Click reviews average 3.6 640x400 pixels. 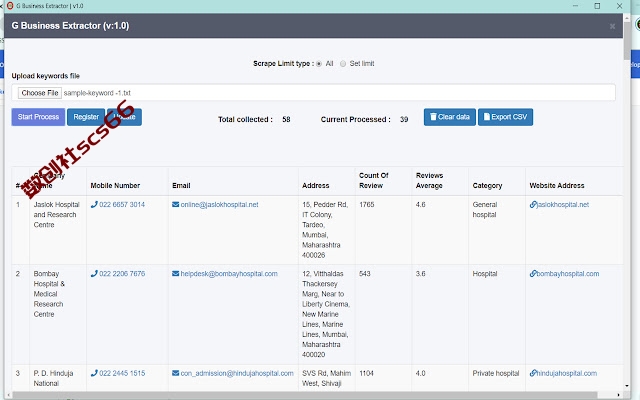pos(420,273)
